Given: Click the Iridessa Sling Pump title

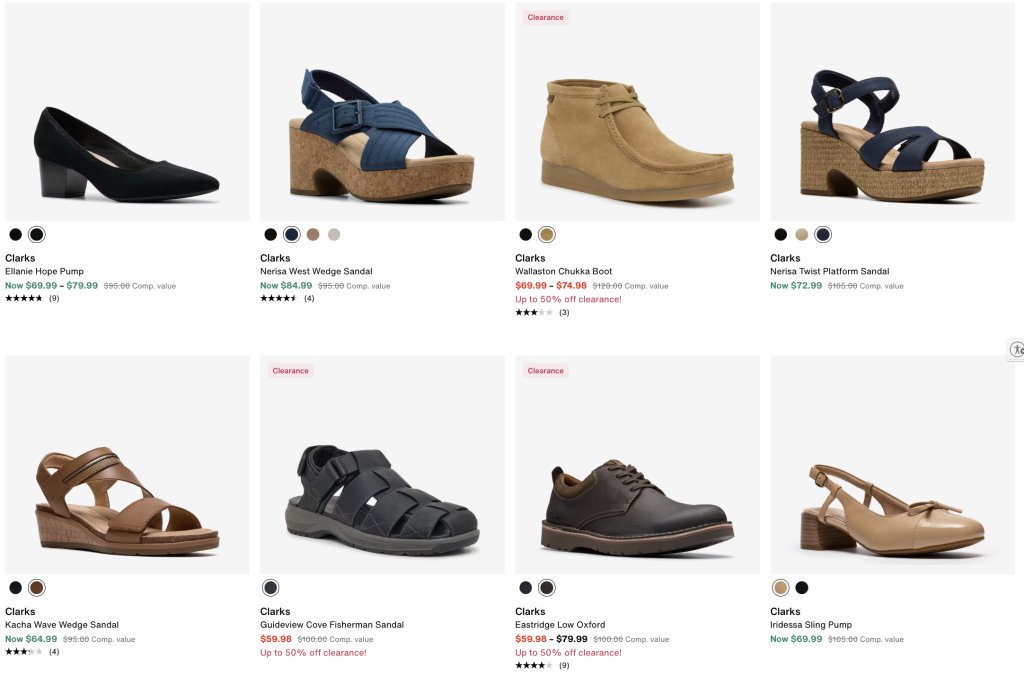Looking at the screenshot, I should pos(810,625).
